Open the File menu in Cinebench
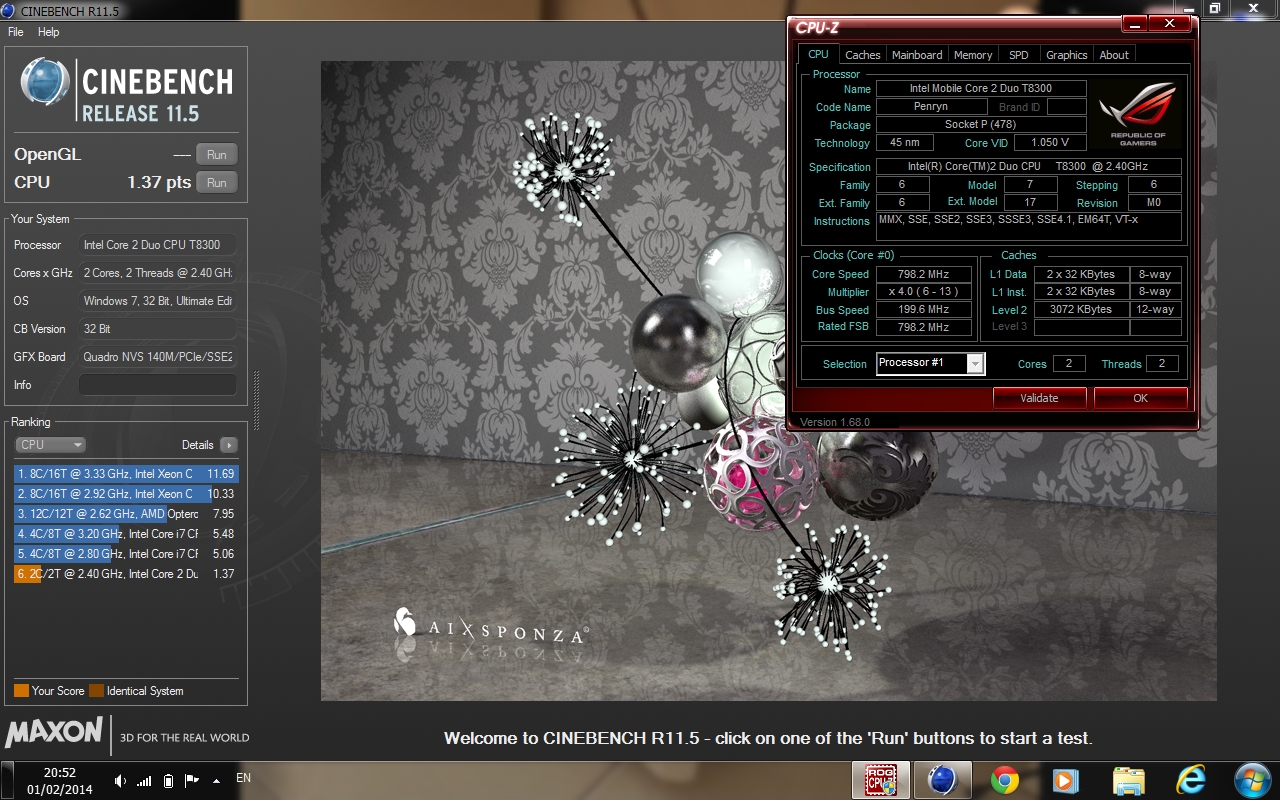The height and width of the screenshot is (800, 1280). click(x=16, y=32)
